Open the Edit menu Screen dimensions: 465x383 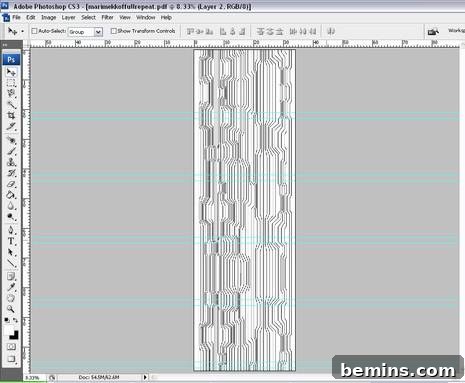31,17
